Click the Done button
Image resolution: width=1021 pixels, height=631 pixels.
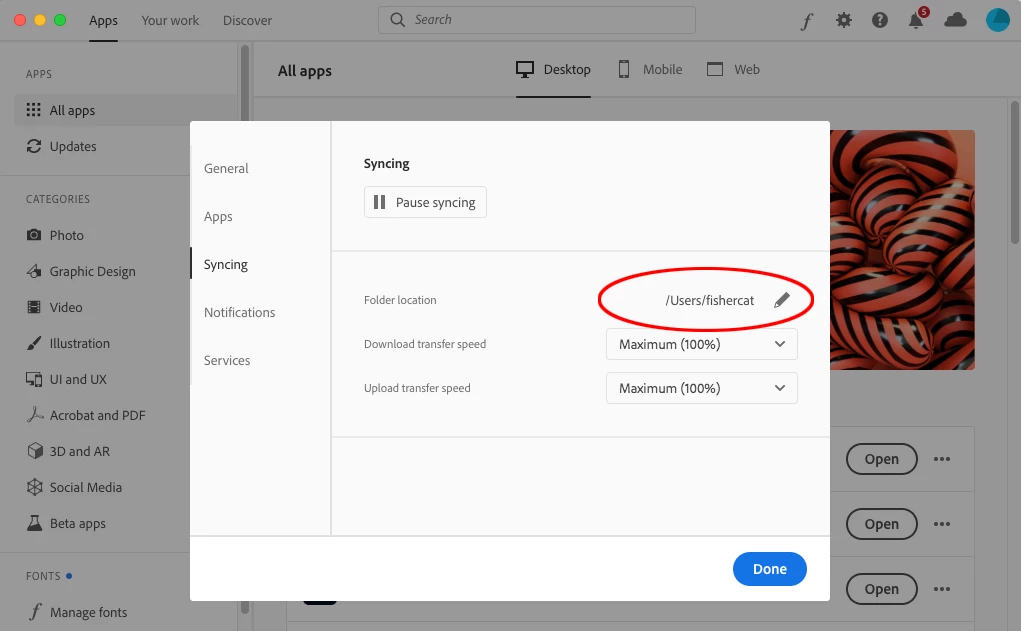(770, 569)
